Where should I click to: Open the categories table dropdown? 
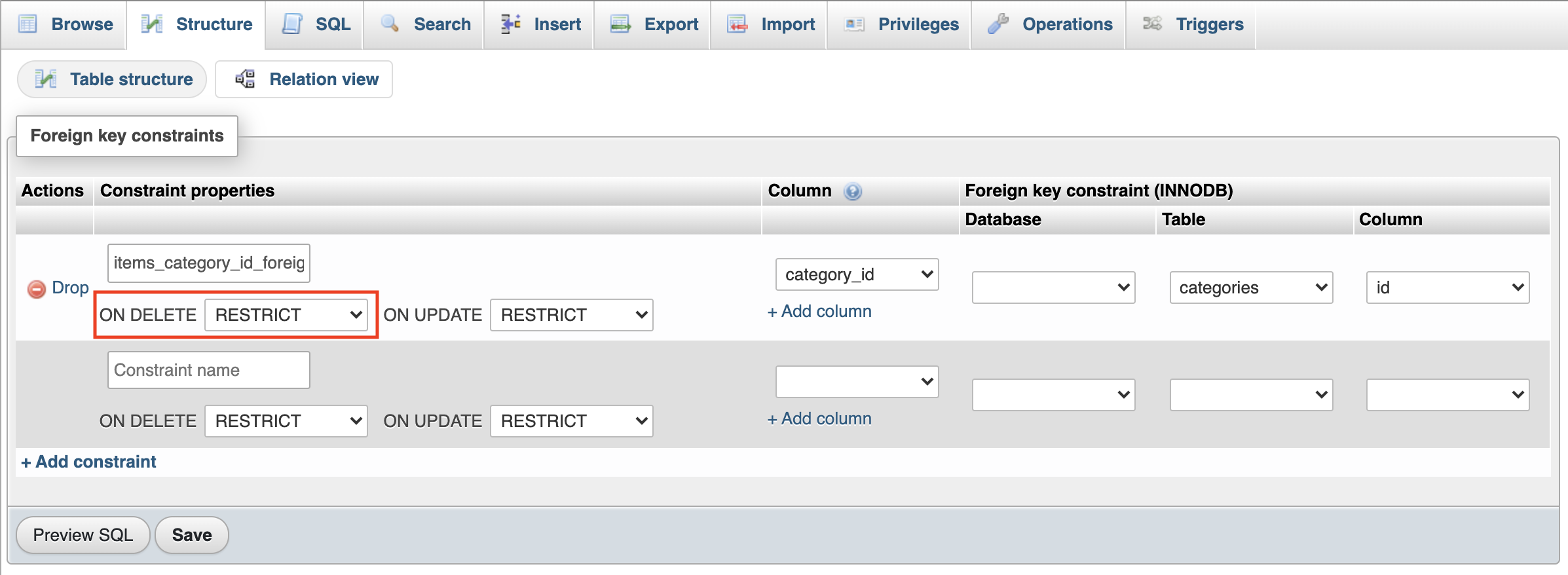coord(1251,287)
